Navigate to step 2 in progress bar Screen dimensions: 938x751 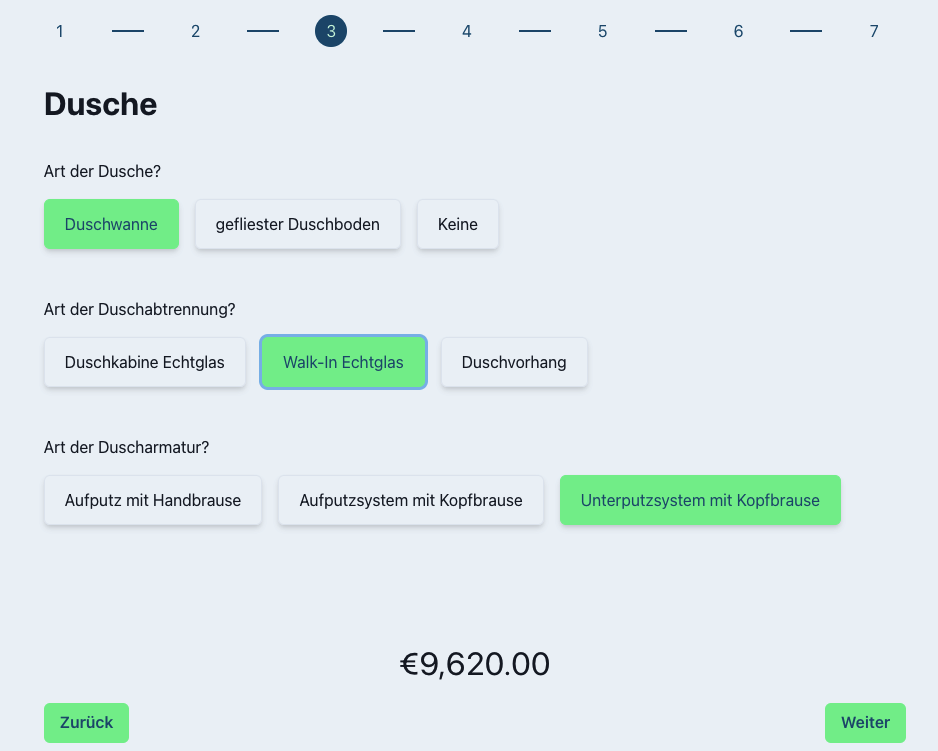[x=195, y=31]
